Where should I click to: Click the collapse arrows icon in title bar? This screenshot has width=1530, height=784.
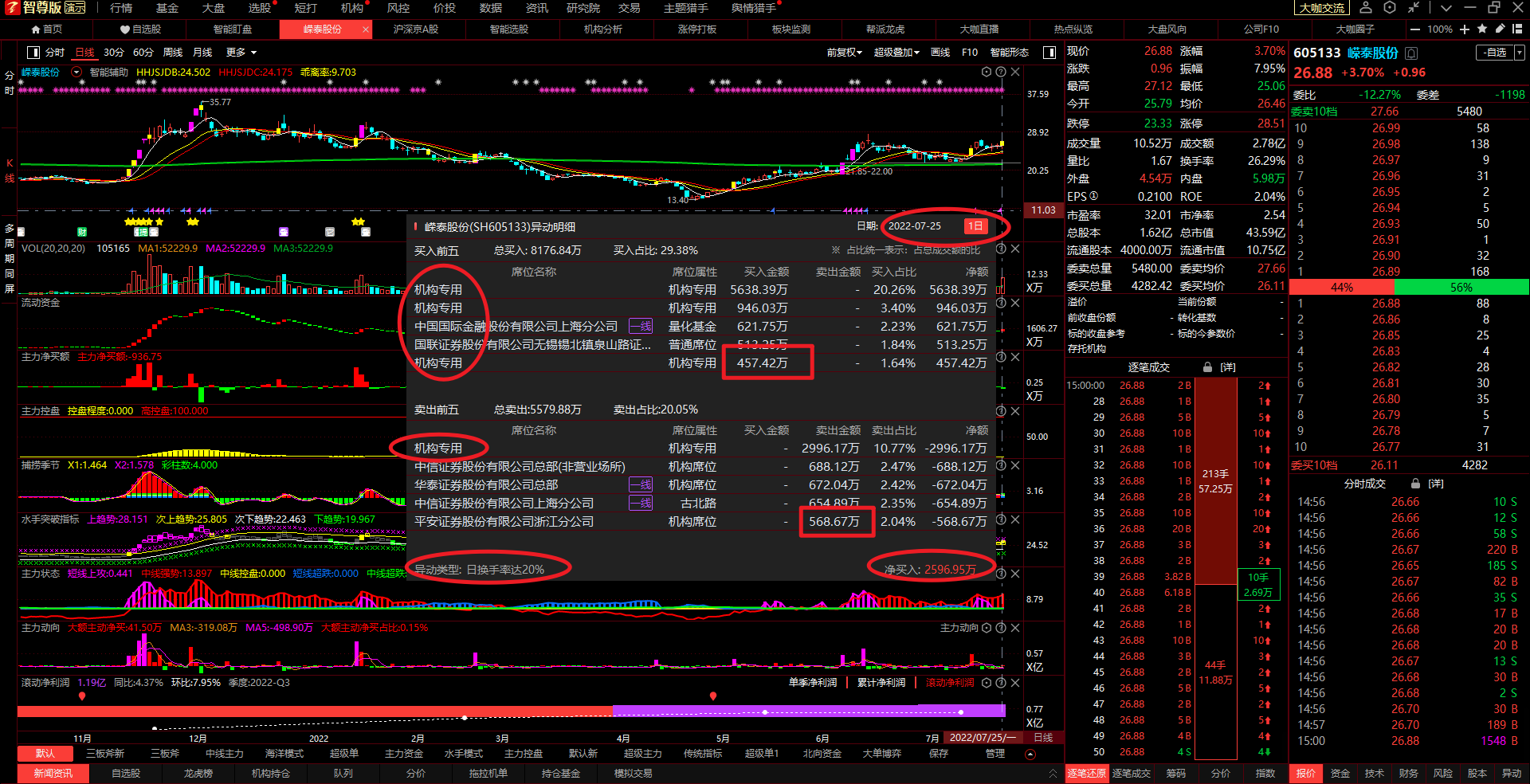(x=1414, y=7)
